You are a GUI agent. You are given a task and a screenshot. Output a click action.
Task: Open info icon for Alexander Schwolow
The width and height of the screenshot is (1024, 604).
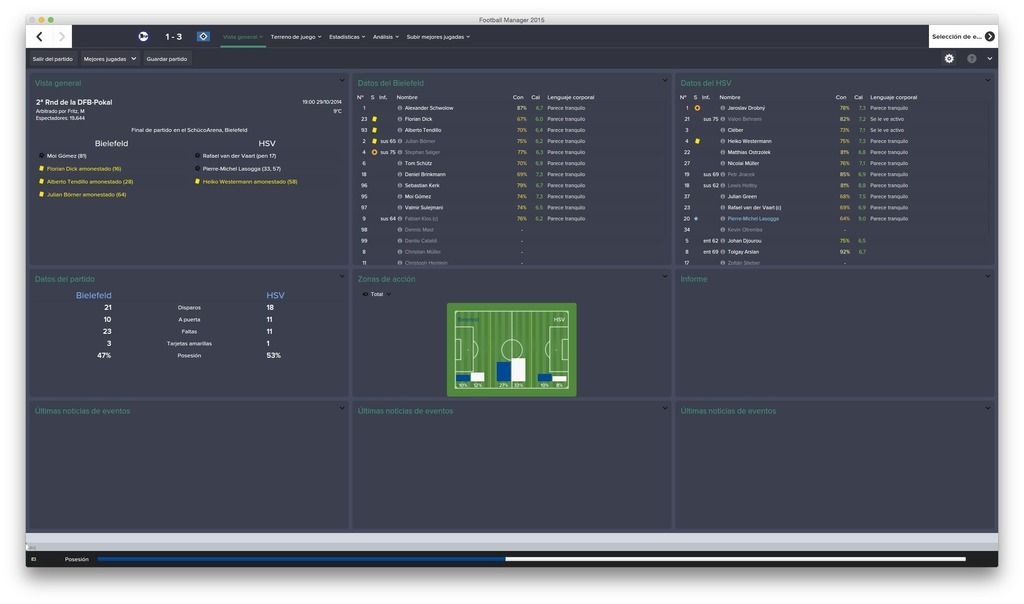pyautogui.click(x=400, y=108)
